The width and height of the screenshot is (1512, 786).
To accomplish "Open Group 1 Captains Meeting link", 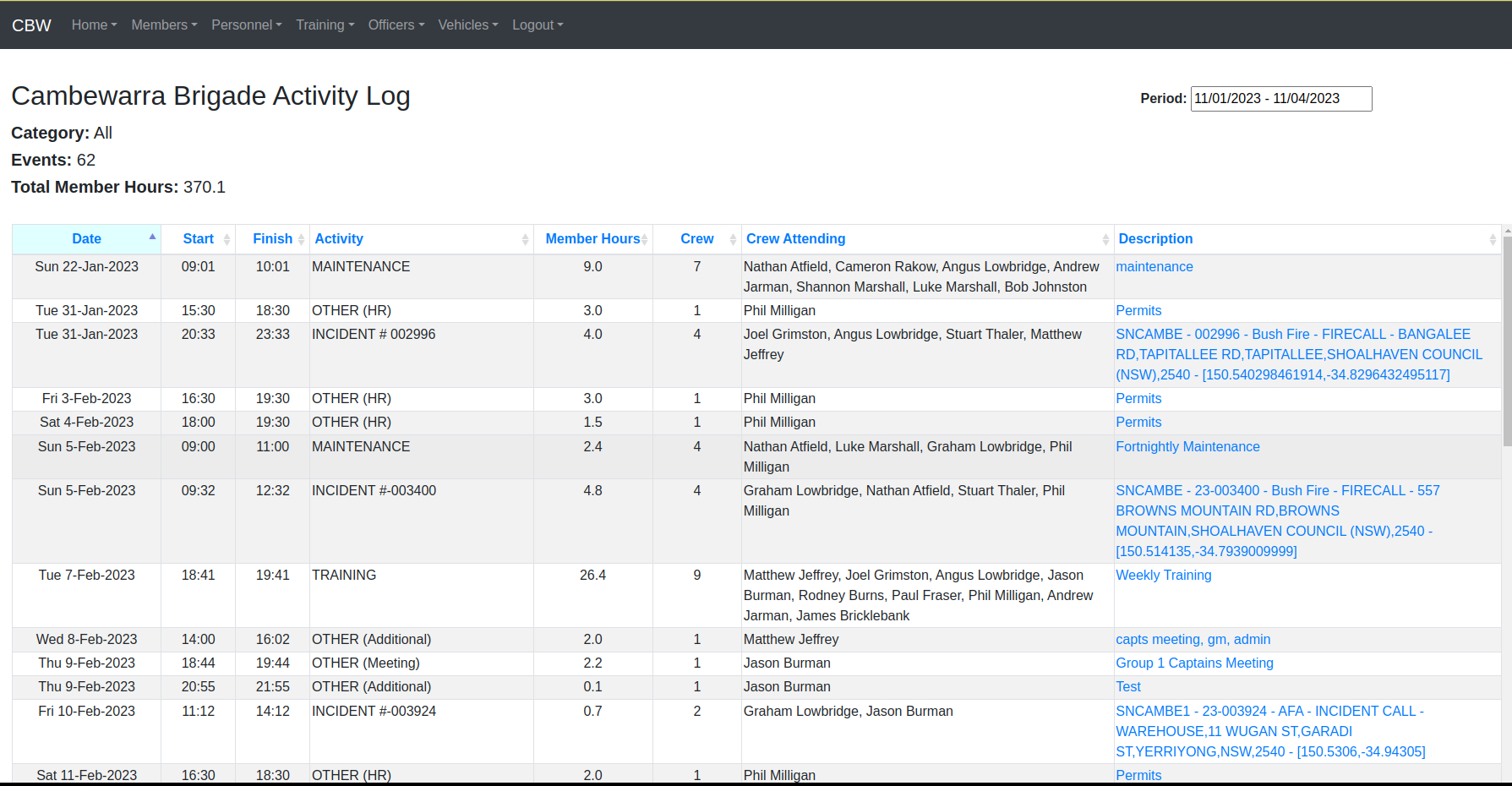I will [1194, 663].
